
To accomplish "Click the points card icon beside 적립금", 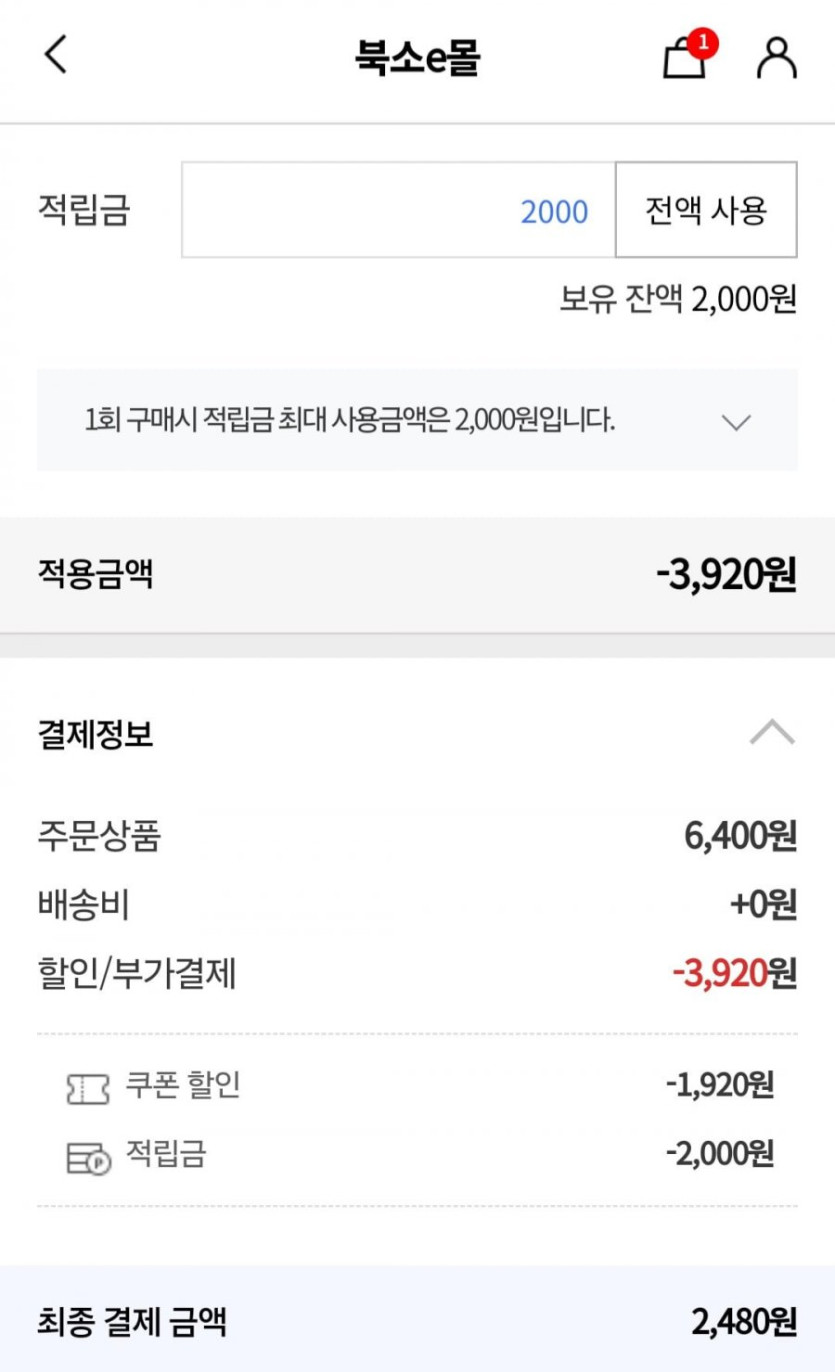I will coord(88,1158).
